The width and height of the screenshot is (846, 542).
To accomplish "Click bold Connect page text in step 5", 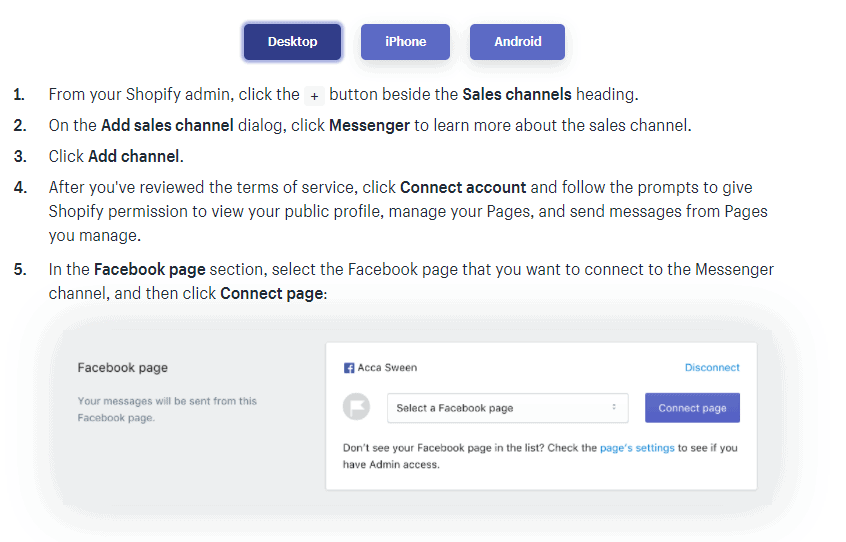I will point(271,294).
